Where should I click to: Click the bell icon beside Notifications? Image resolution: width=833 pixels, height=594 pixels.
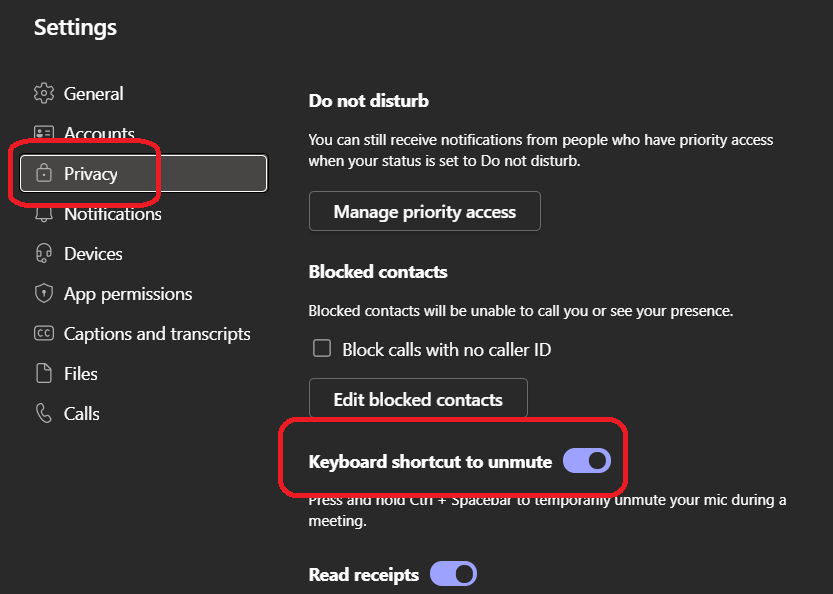43,214
